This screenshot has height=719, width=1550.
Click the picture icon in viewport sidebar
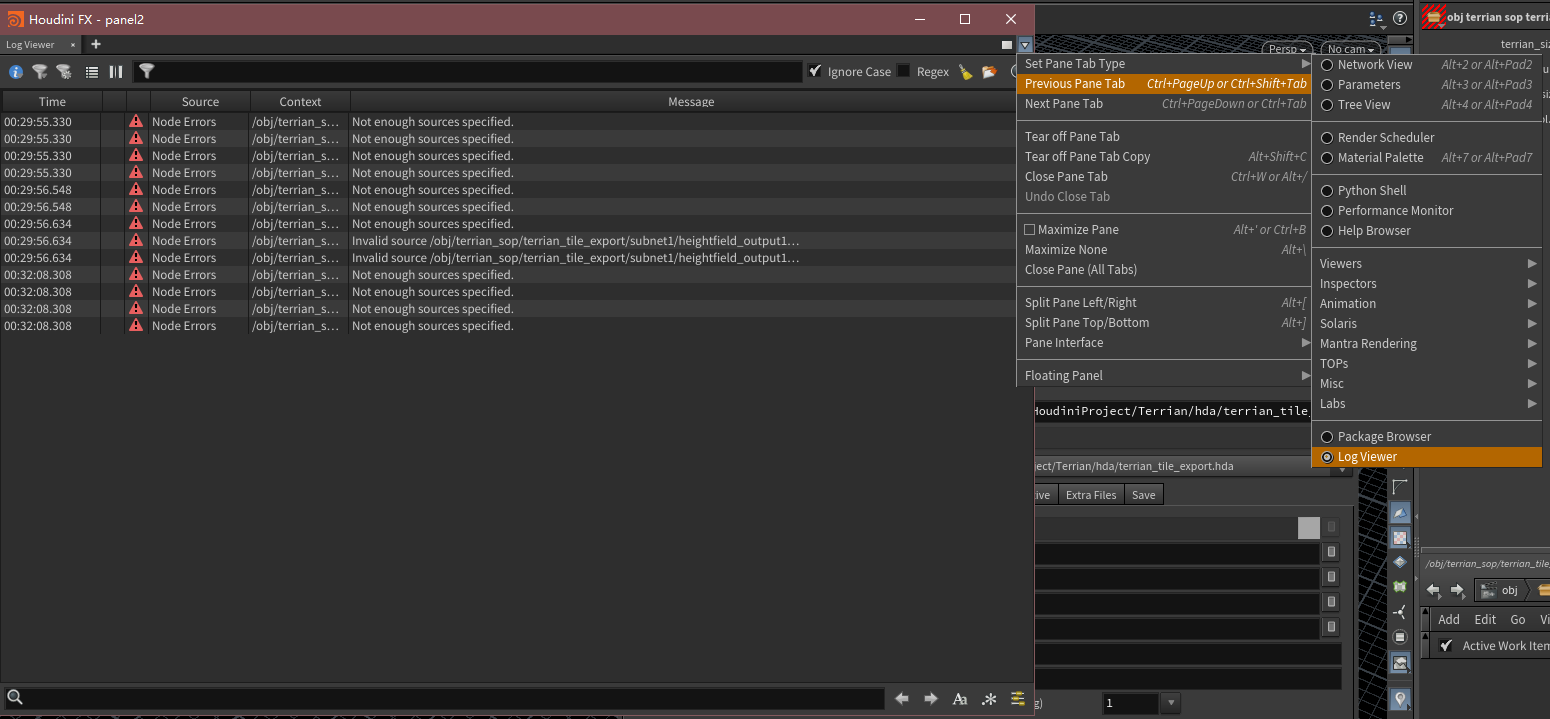[x=1400, y=662]
